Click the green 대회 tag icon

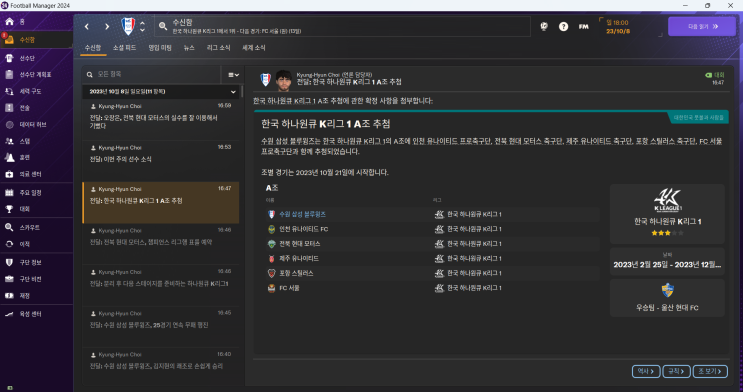708,75
